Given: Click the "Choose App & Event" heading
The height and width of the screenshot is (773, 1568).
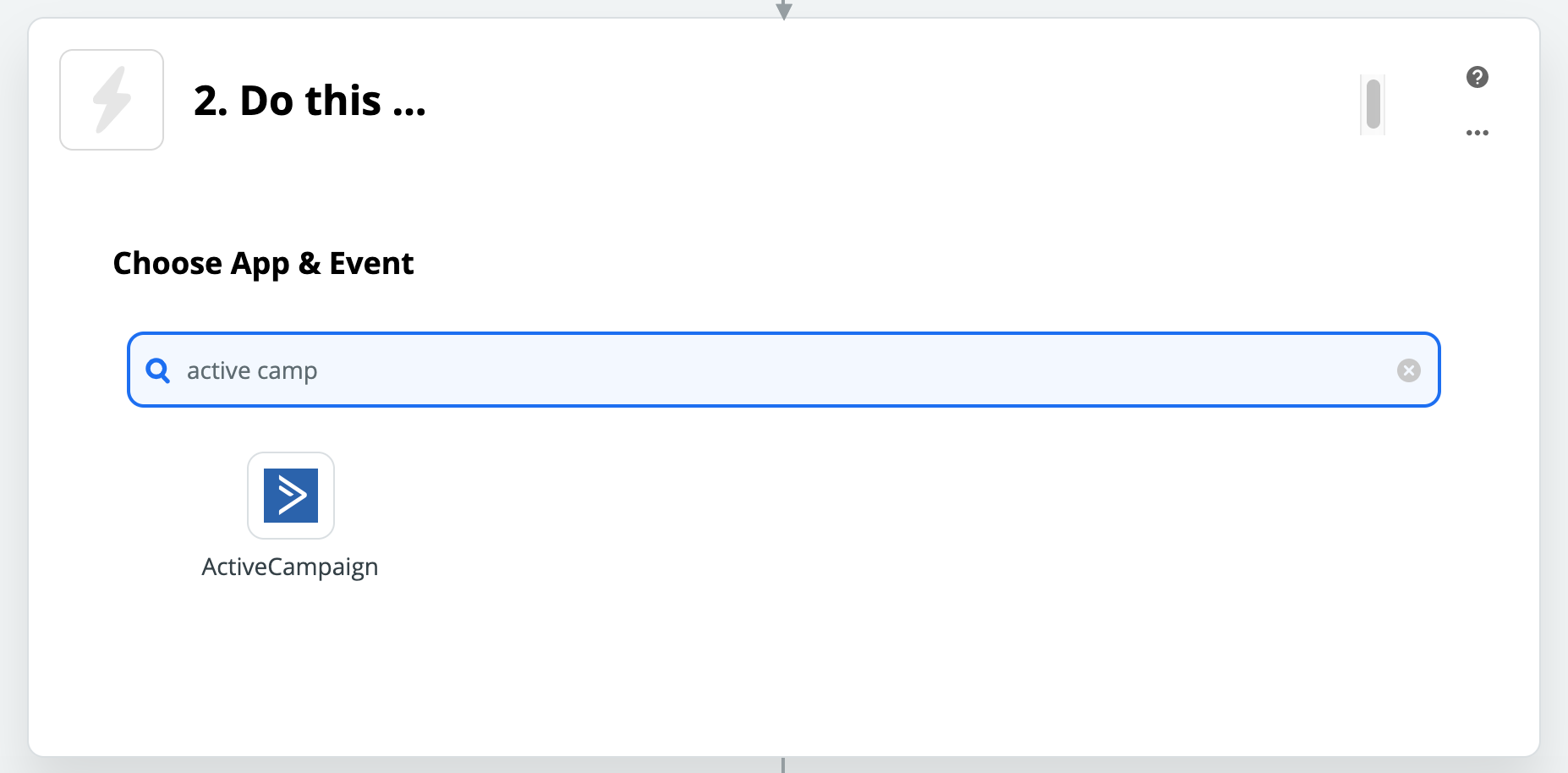Looking at the screenshot, I should 263,264.
